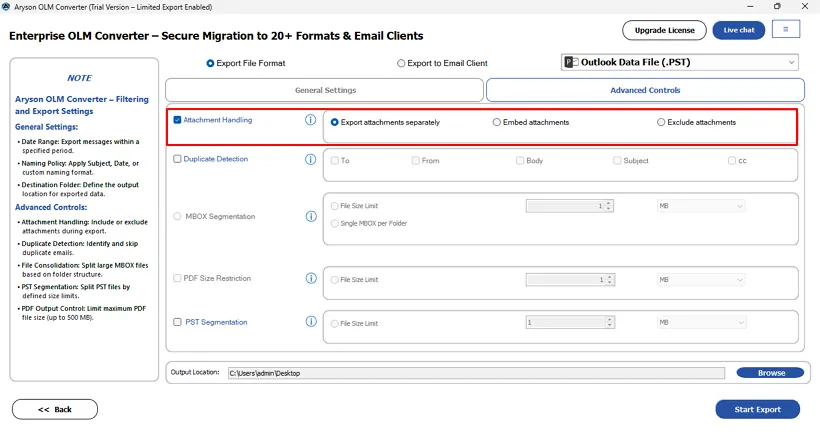
Task: Enable the PST Segmentation checkbox
Action: click(x=178, y=322)
